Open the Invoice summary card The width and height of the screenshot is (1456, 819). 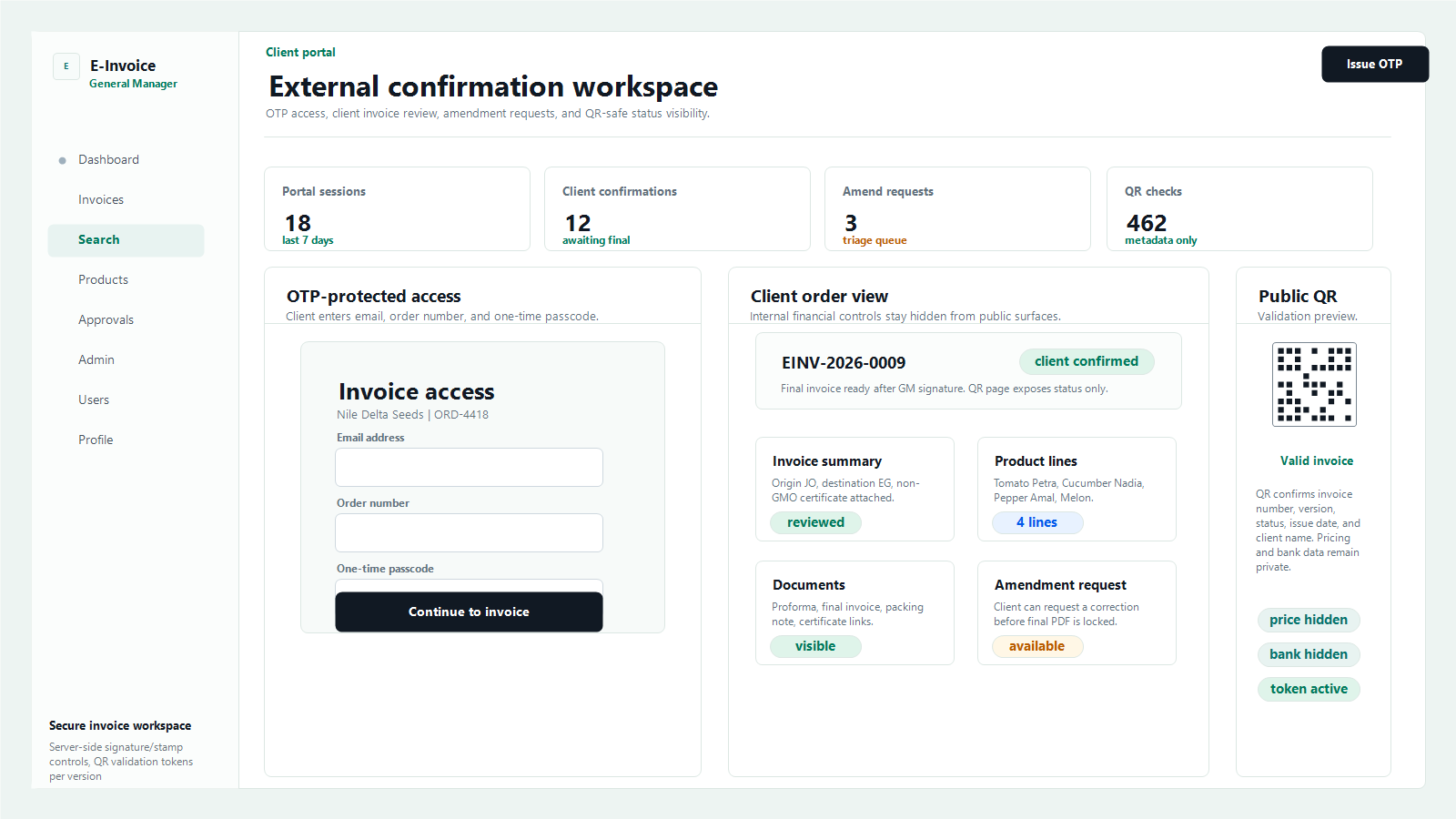pyautogui.click(x=855, y=490)
